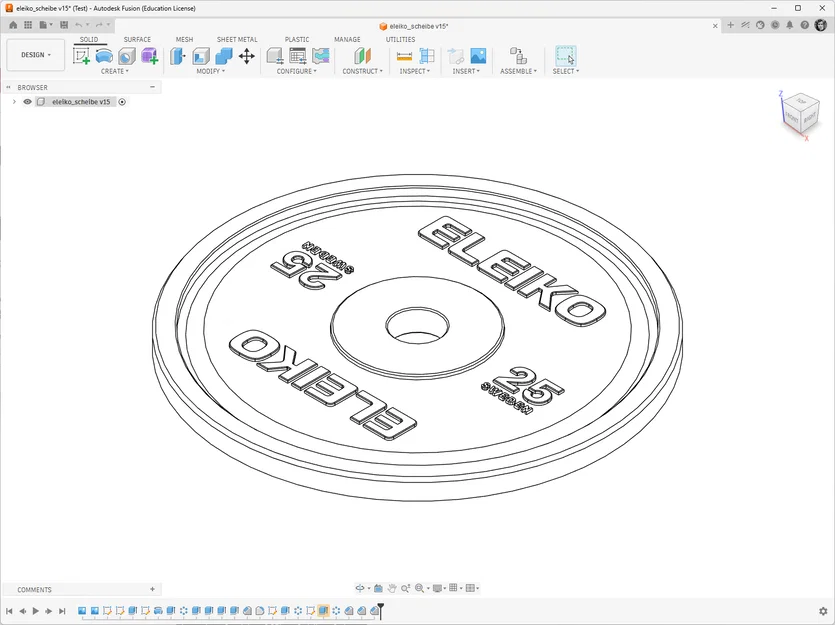Click the Pan hand tool in navigation bar
This screenshot has width=835, height=625.
392,588
